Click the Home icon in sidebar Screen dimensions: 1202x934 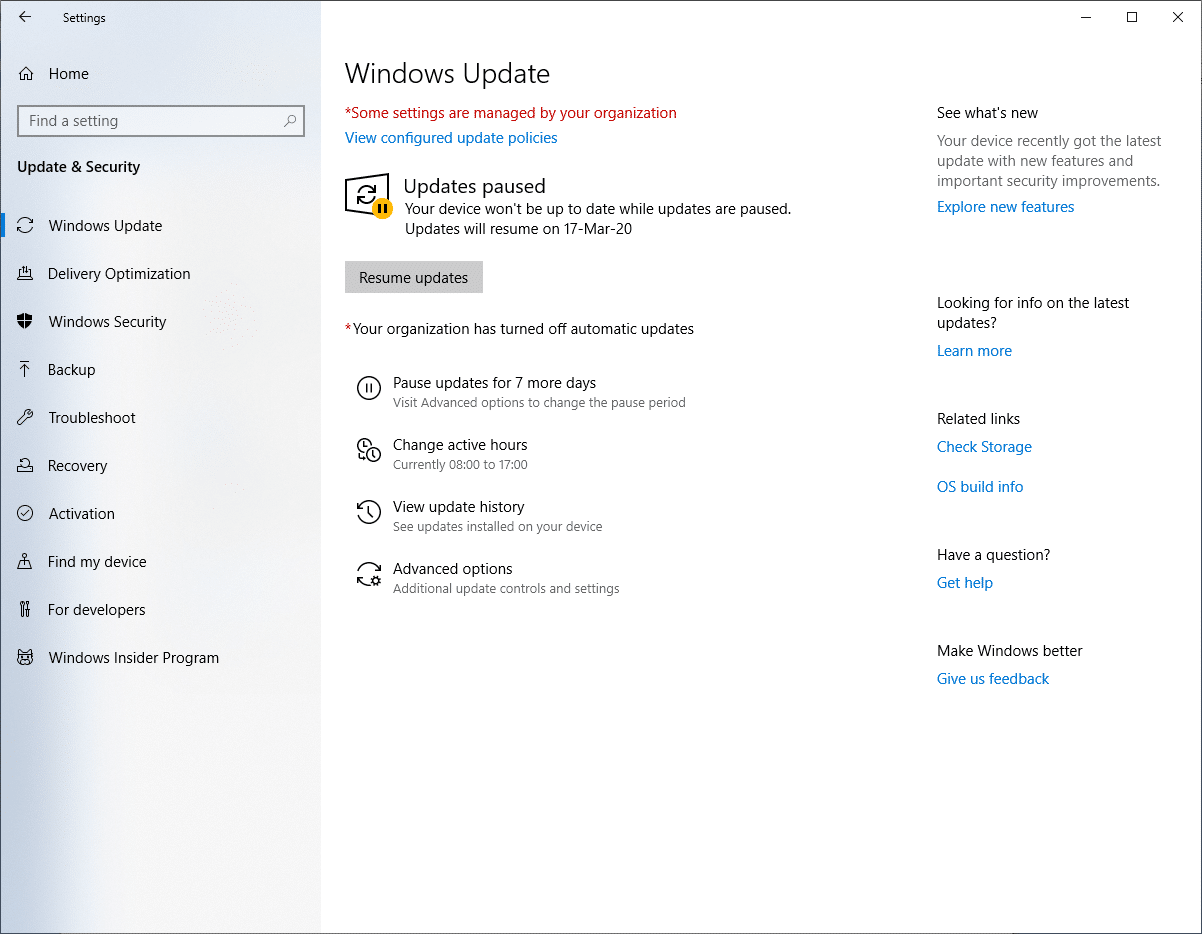(x=26, y=74)
